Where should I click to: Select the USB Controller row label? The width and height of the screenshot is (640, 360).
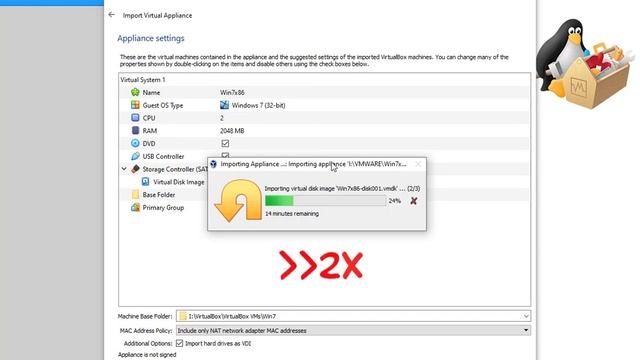tap(163, 156)
